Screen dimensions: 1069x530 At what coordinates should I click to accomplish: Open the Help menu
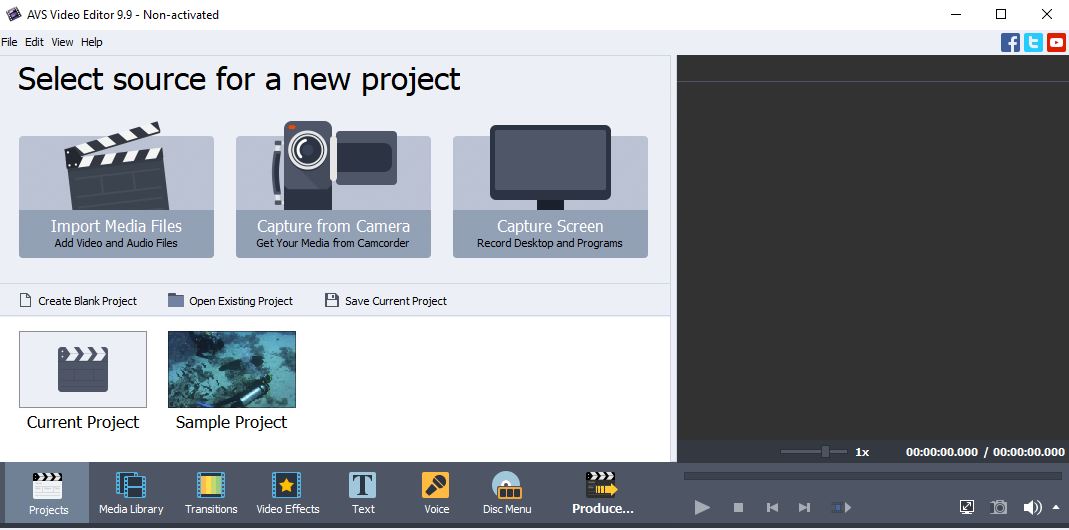[91, 42]
